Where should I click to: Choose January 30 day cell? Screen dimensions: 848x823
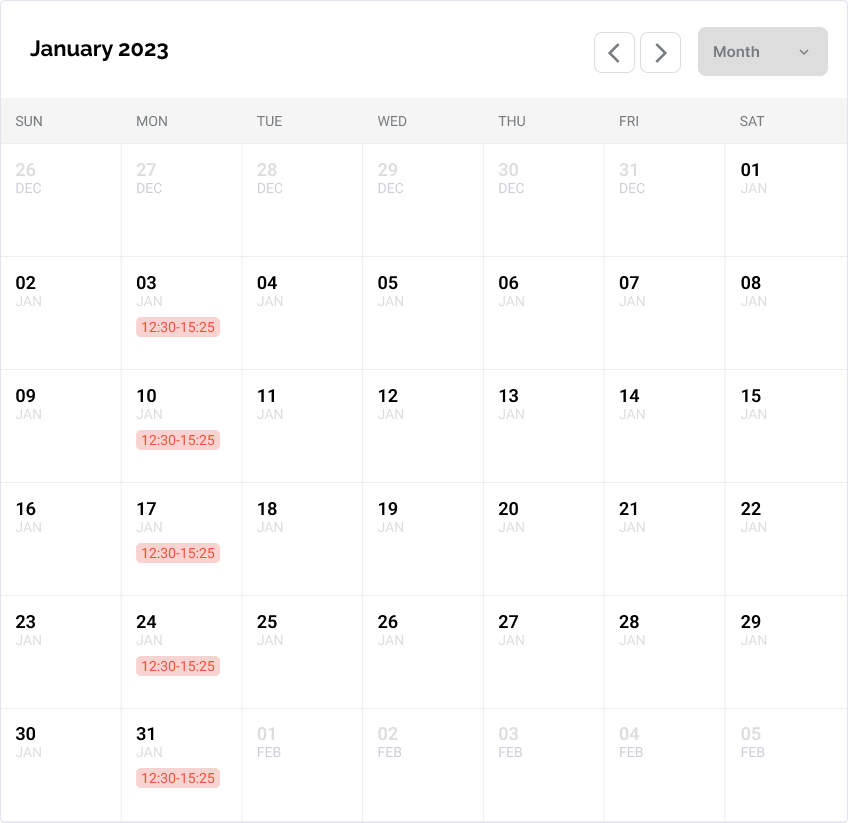(60, 764)
